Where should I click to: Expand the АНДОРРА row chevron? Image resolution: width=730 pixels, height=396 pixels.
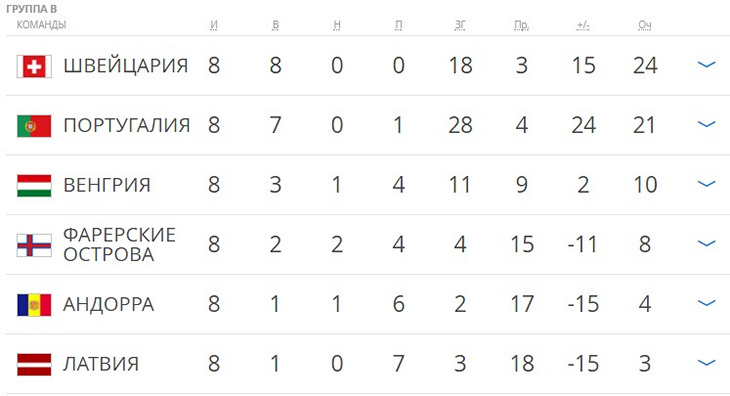click(706, 303)
